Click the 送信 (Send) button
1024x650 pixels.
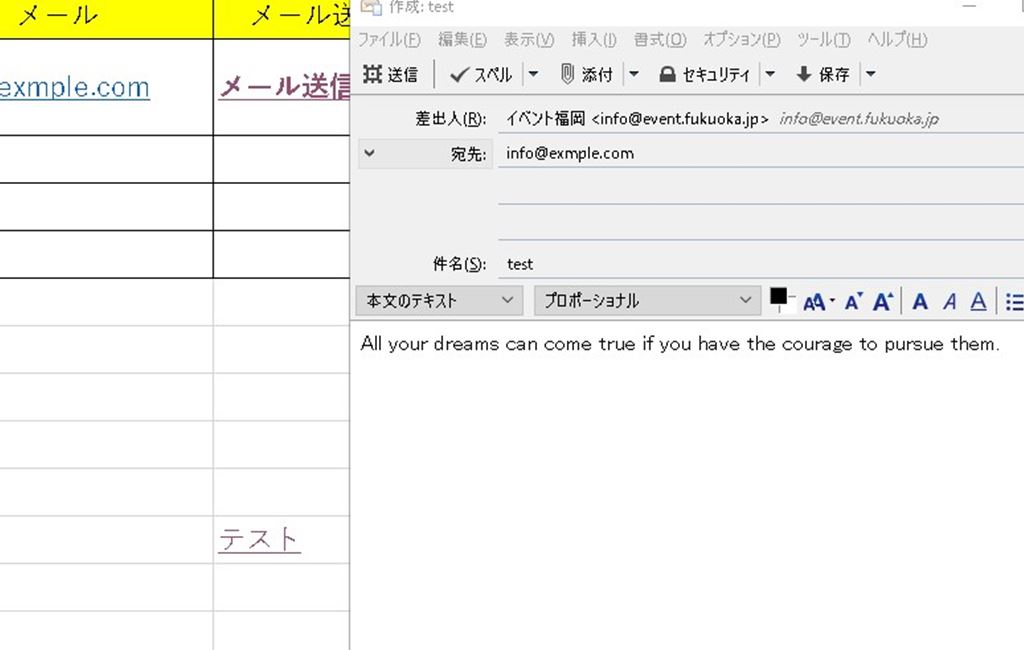pyautogui.click(x=391, y=74)
